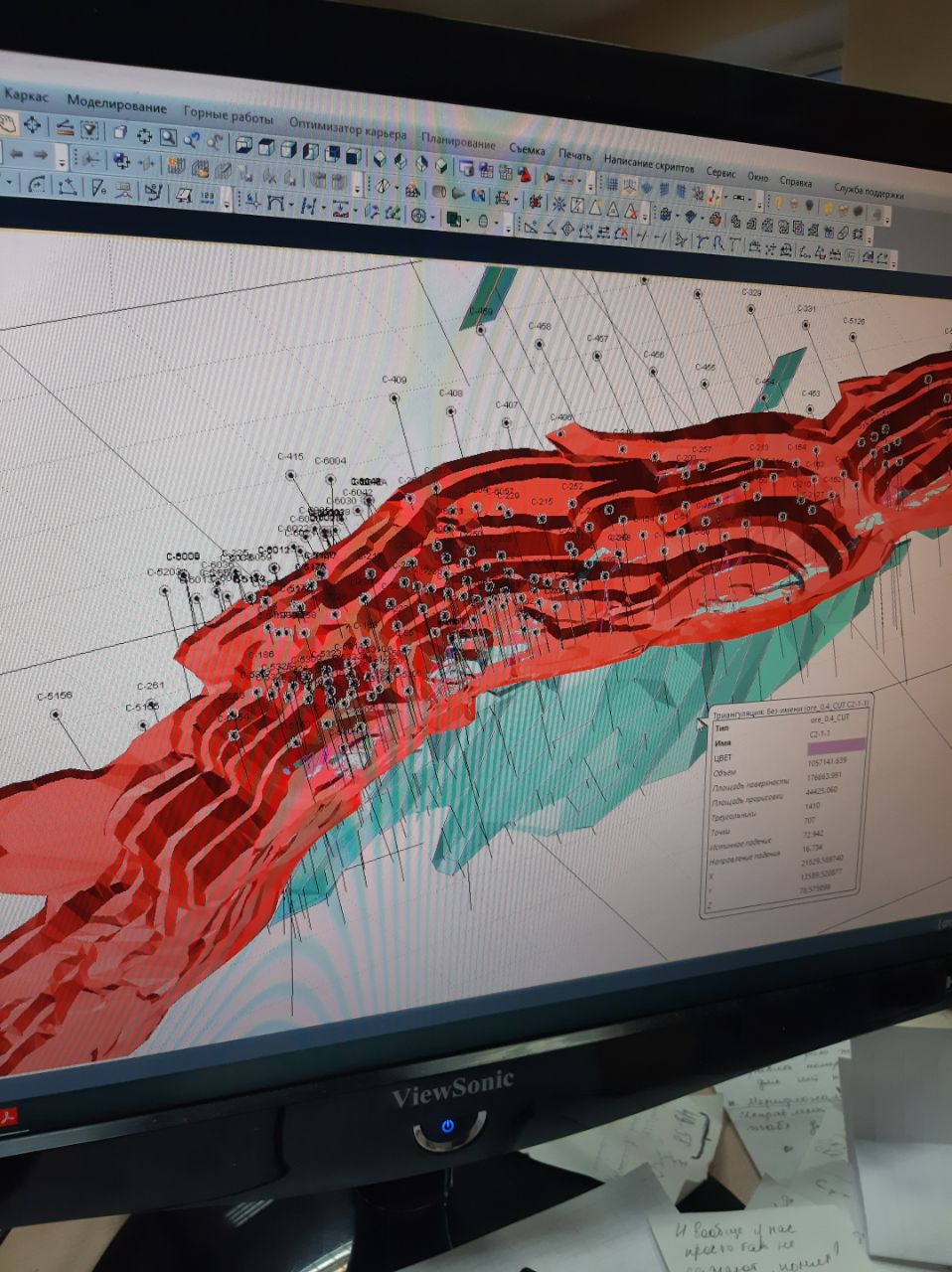
Task: Click the 123 numbering icon
Action: point(207,197)
